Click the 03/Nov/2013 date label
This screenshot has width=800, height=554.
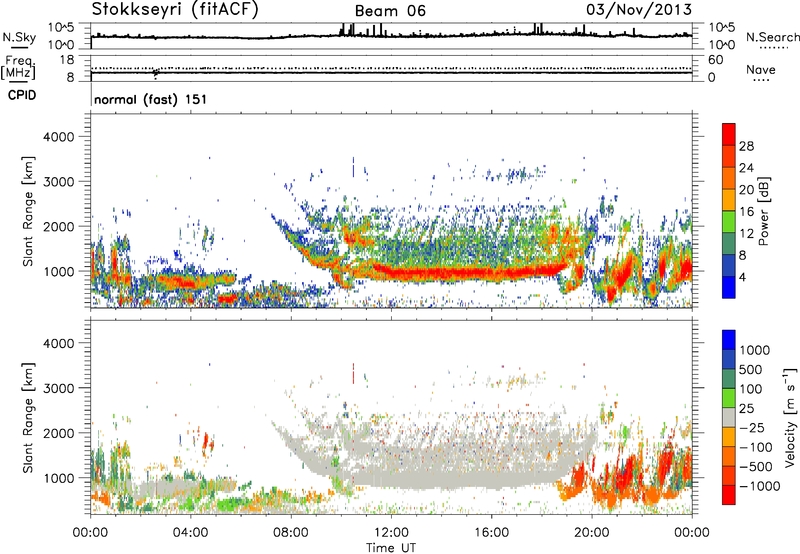tap(639, 9)
